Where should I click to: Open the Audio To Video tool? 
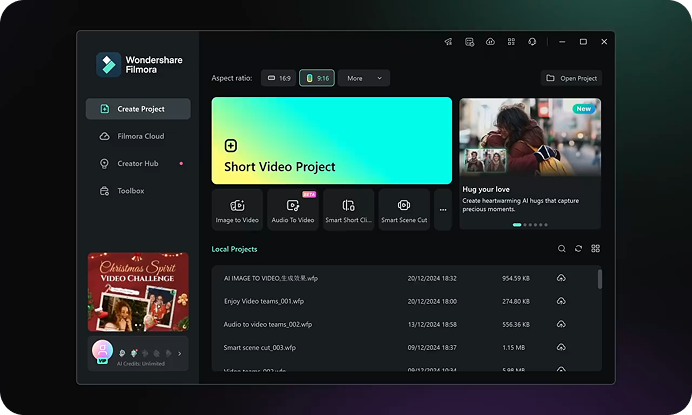pyautogui.click(x=293, y=210)
